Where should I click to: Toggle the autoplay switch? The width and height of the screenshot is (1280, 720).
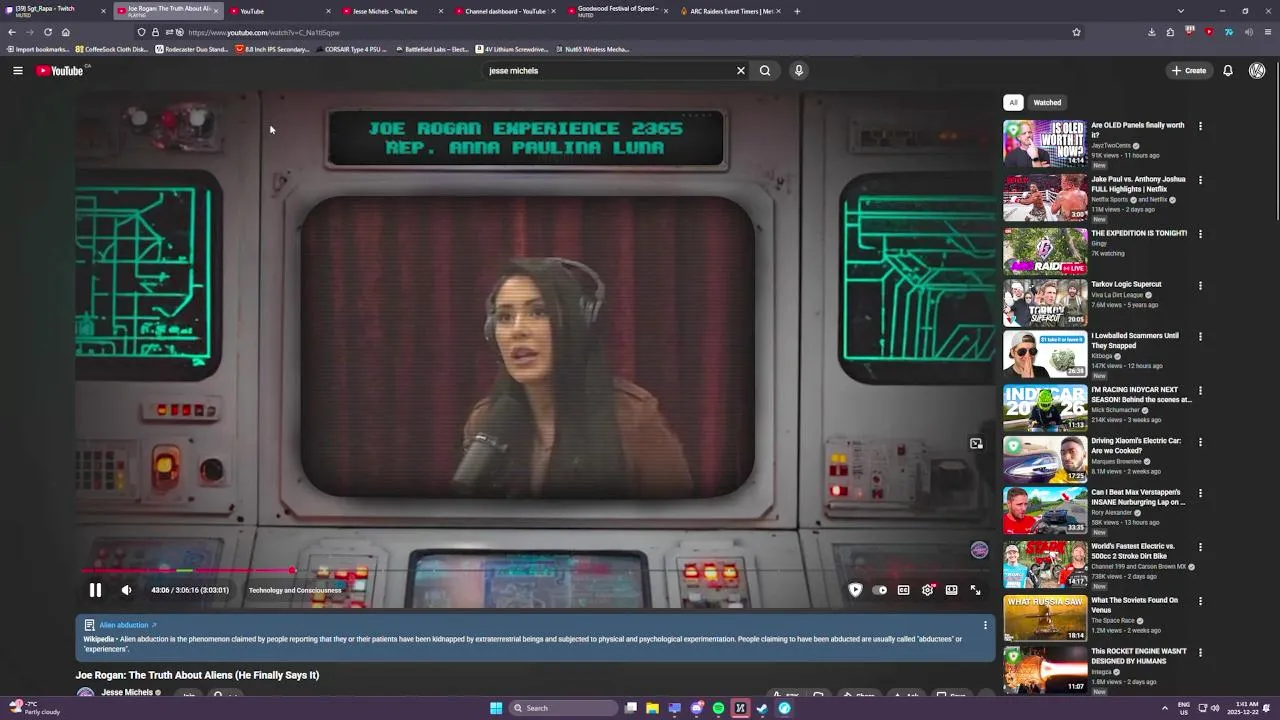pyautogui.click(x=879, y=590)
